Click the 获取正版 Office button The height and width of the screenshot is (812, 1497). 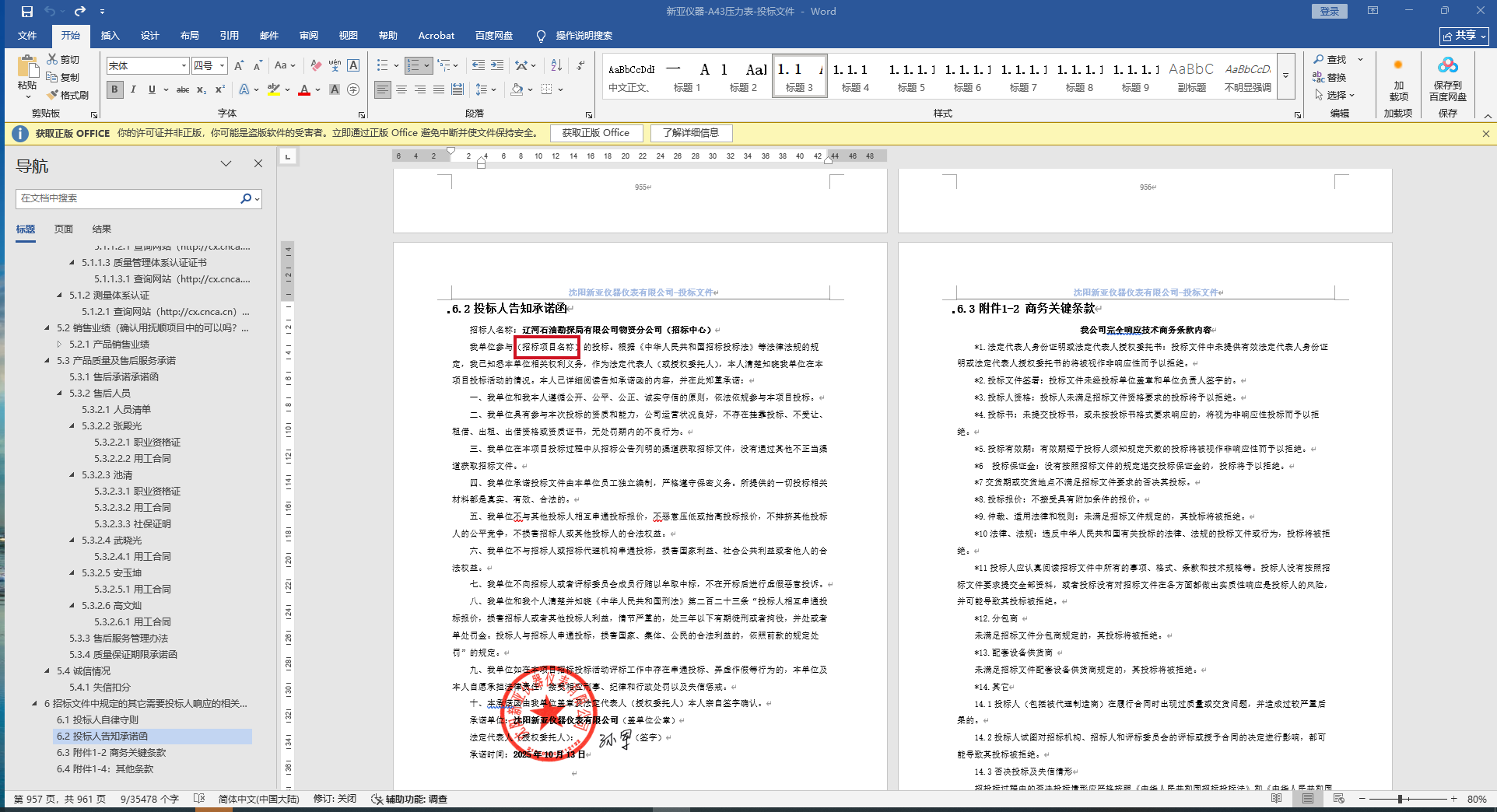pyautogui.click(x=596, y=133)
